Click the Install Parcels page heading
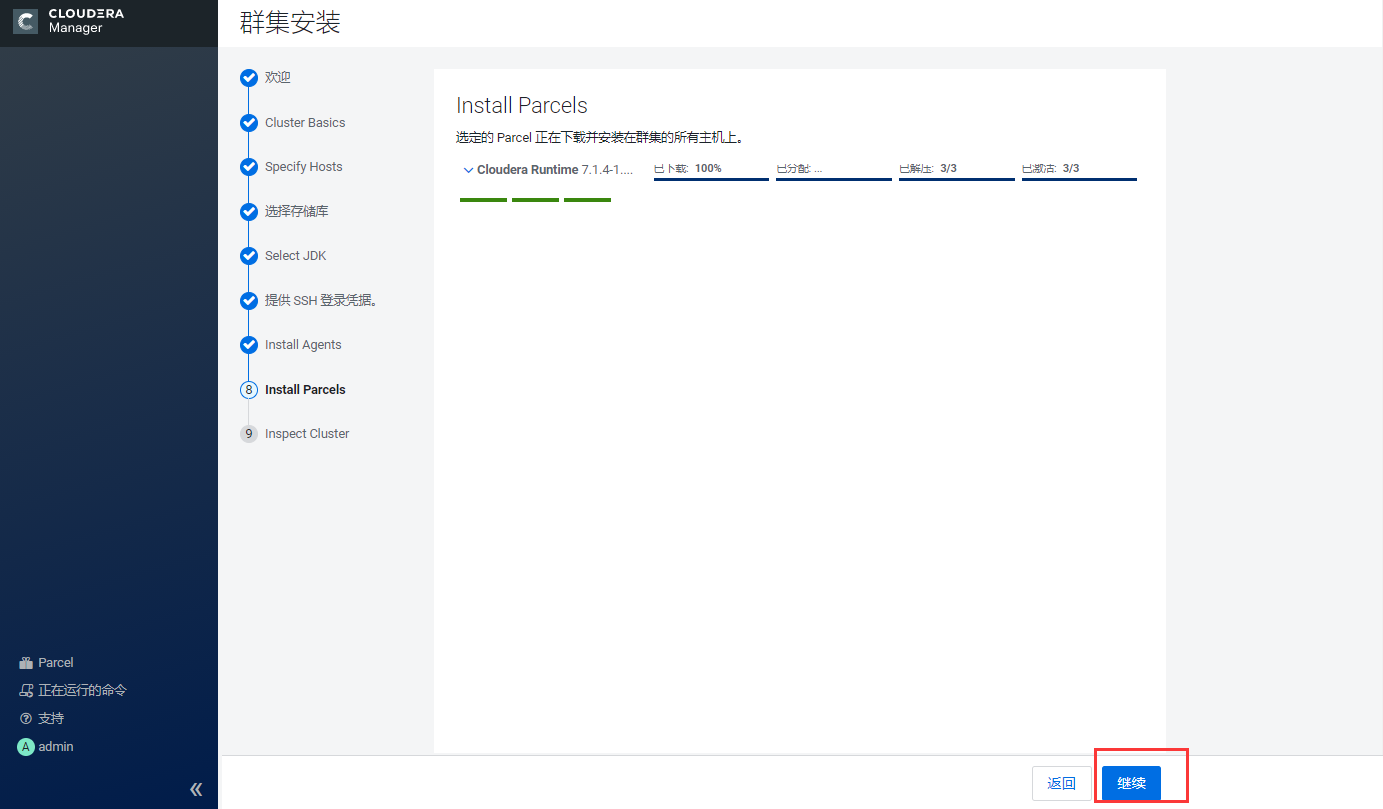 522,105
